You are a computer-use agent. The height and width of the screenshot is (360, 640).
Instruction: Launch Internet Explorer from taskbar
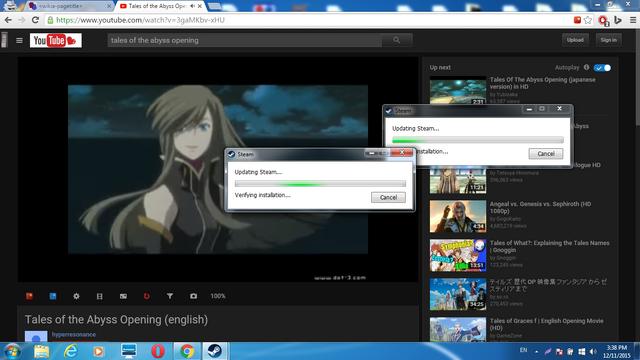[x=71, y=351]
